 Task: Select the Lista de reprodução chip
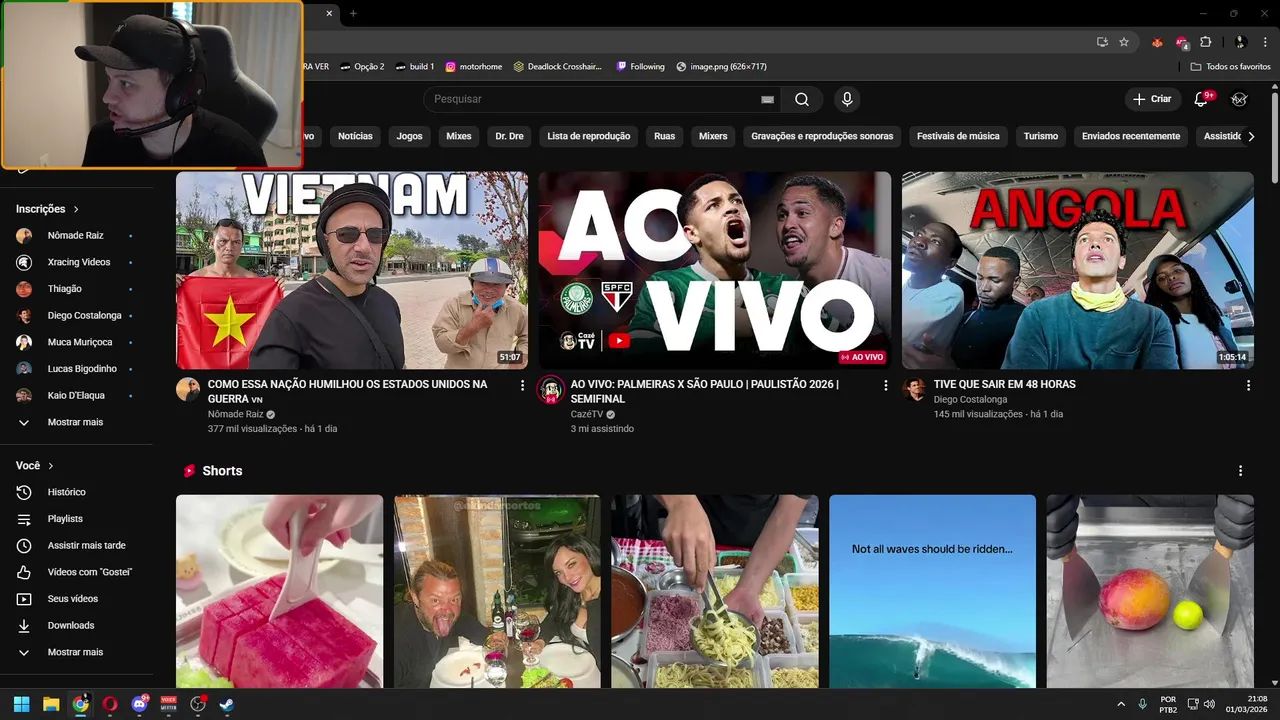(x=589, y=136)
